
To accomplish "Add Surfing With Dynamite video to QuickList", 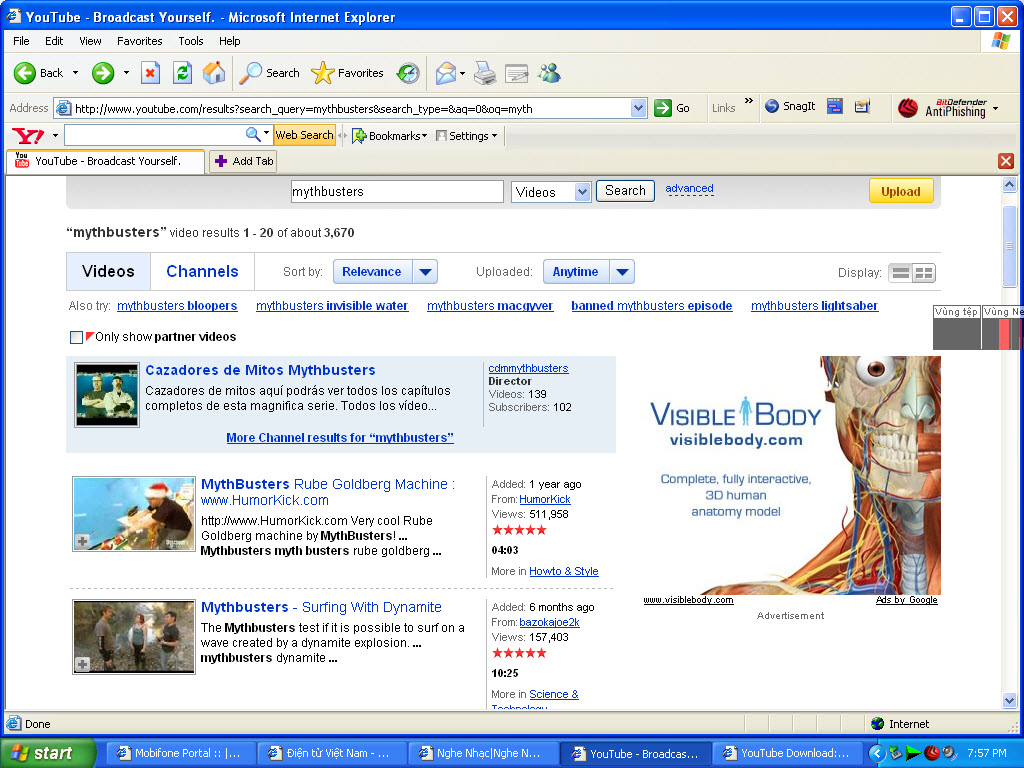I will [x=82, y=665].
